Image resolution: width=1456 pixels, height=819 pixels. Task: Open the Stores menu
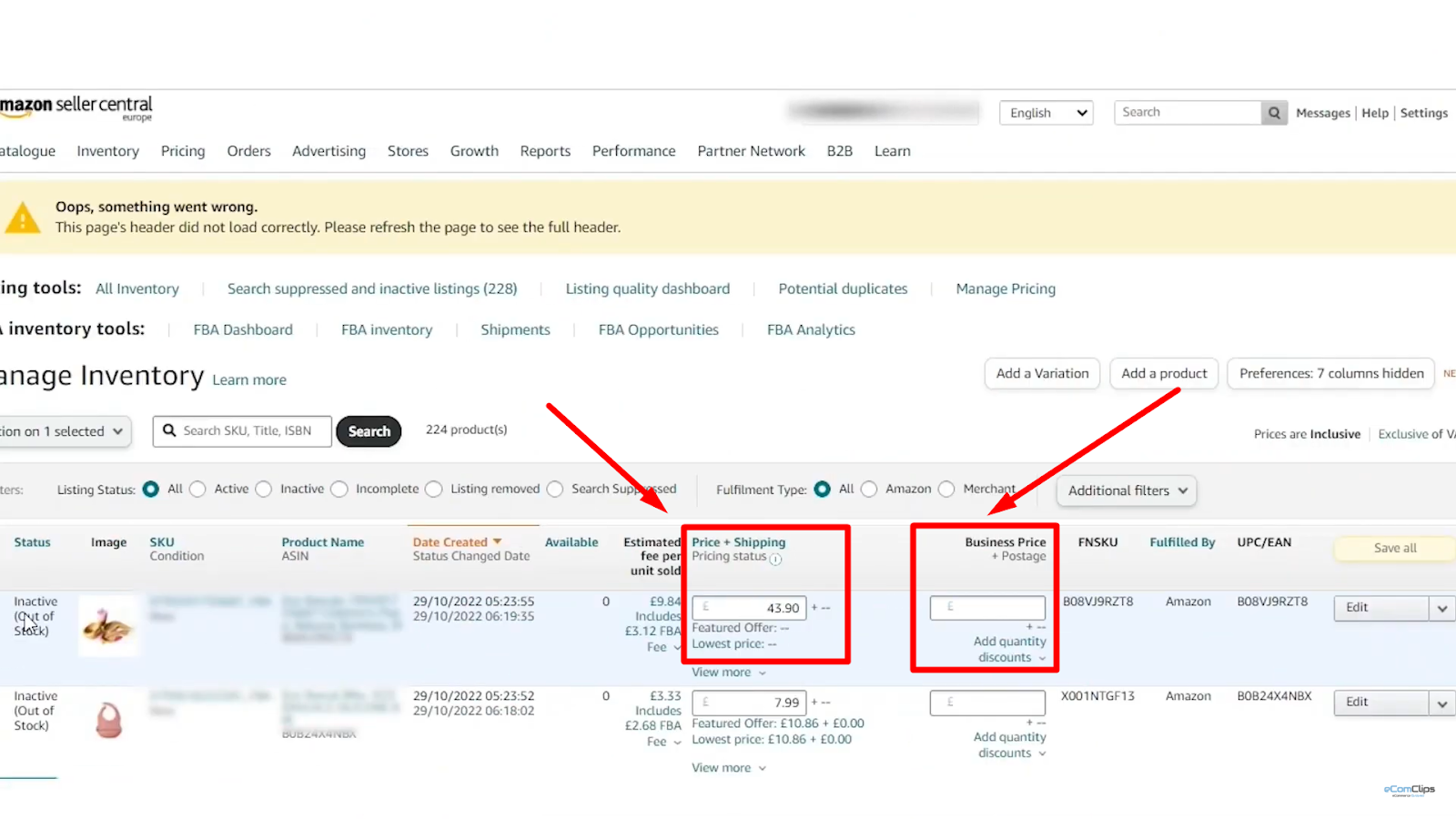click(x=408, y=151)
